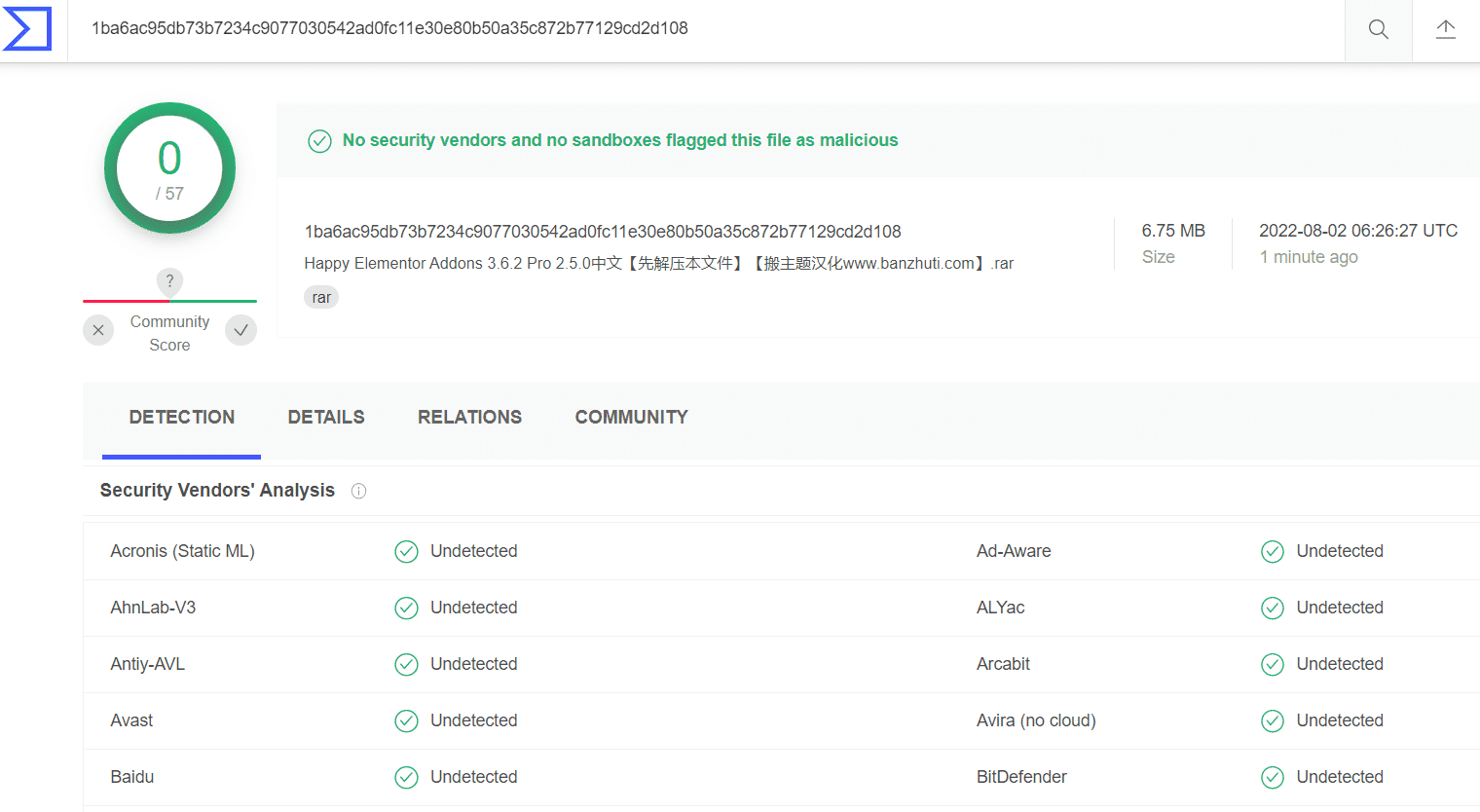1480x812 pixels.
Task: Click the 0 / 57 detection score circle
Action: (169, 168)
